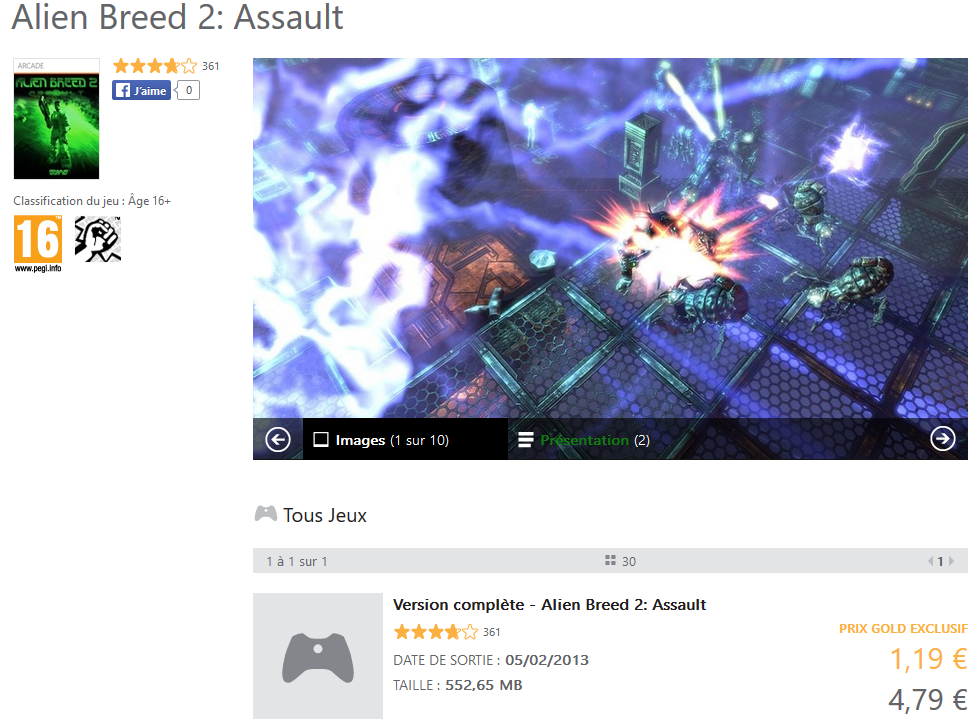Click the Gold exclusive price 1,19 €

coord(928,659)
